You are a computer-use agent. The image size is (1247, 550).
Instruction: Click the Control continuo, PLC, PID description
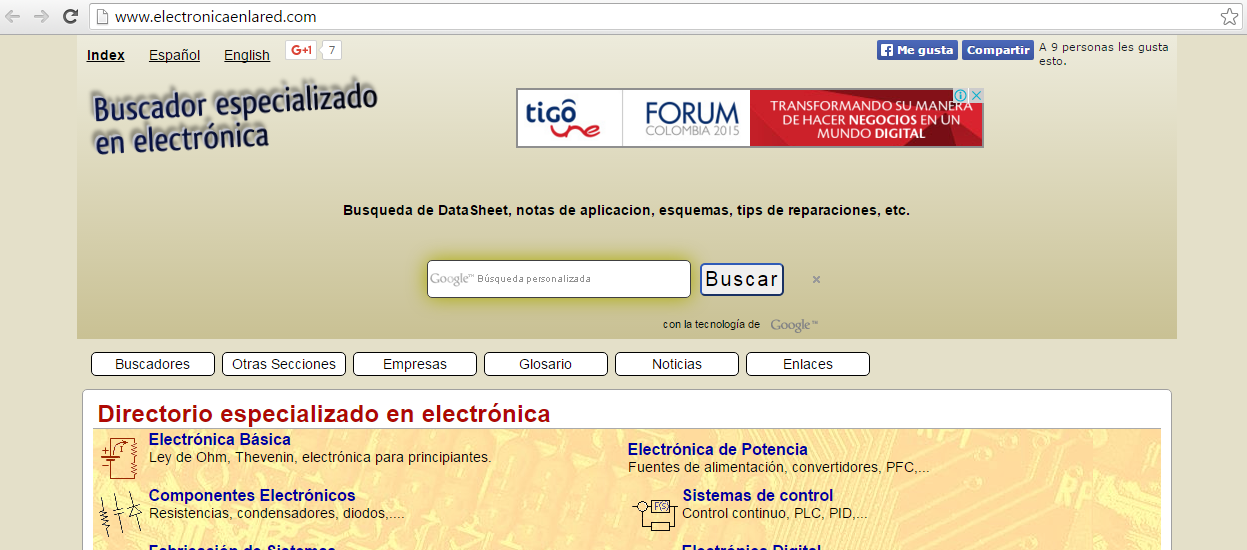click(x=775, y=513)
